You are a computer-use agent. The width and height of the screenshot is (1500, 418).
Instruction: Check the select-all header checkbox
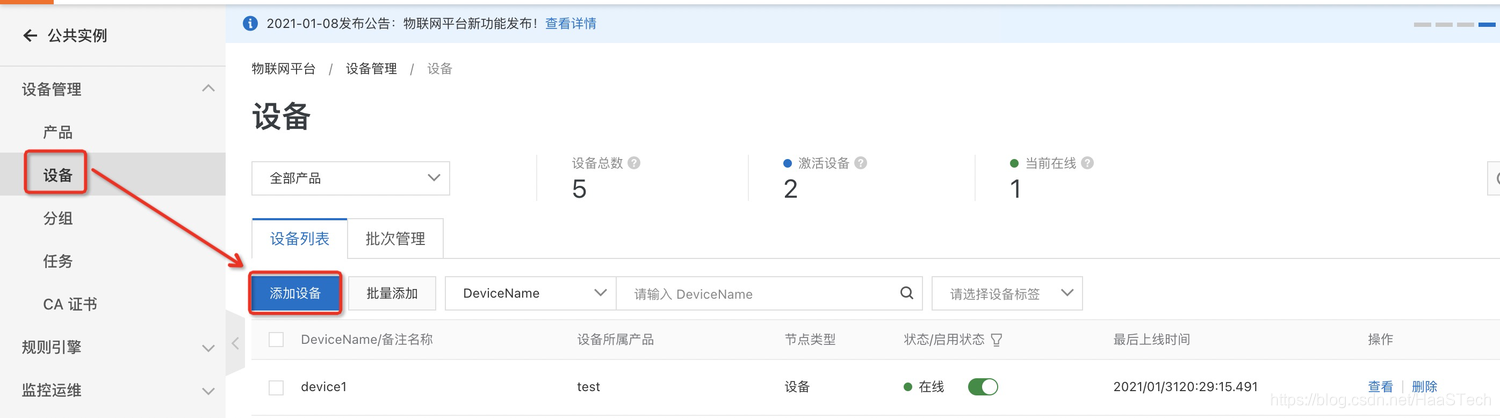coord(276,340)
